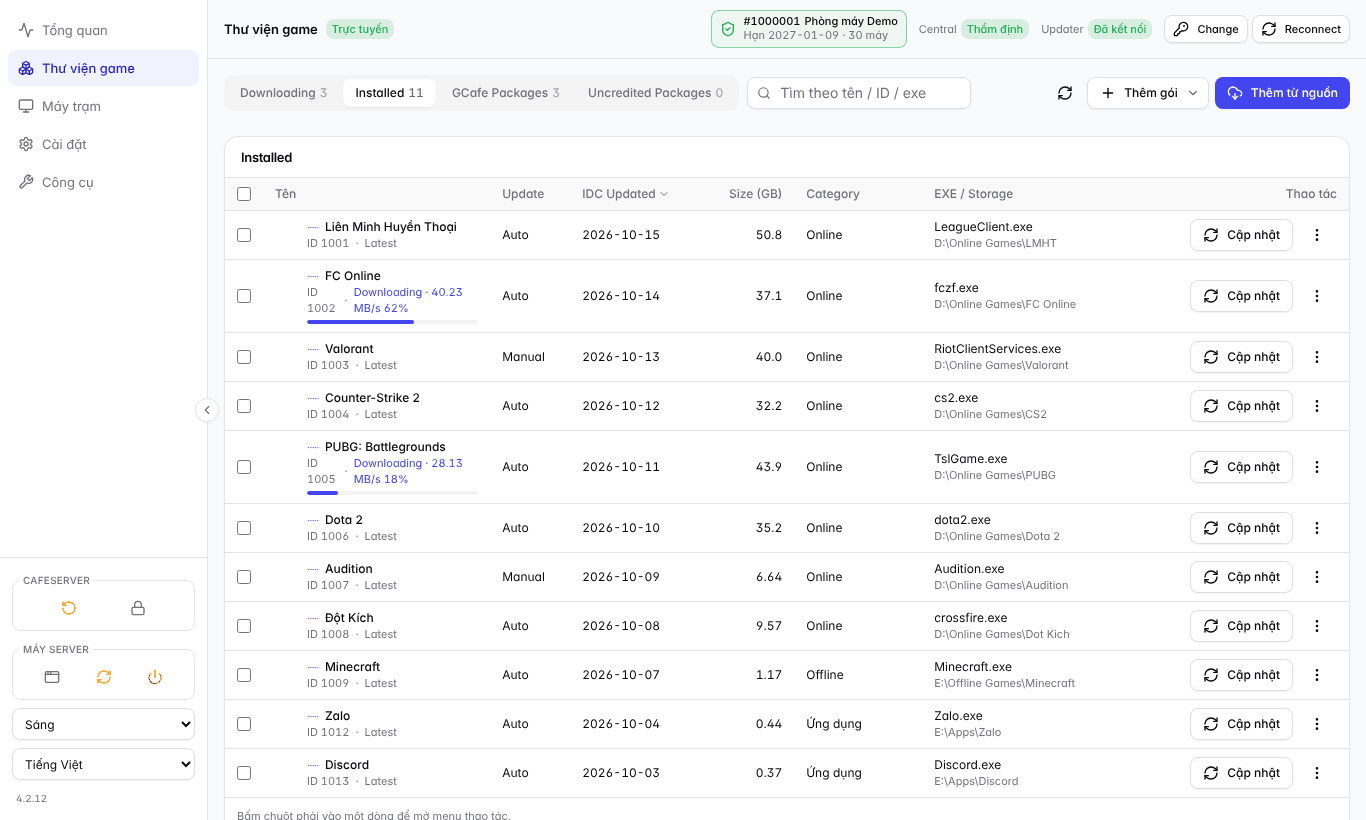Toggle the select-all checkbox in table header
This screenshot has height=820, width=1366.
(x=244, y=194)
